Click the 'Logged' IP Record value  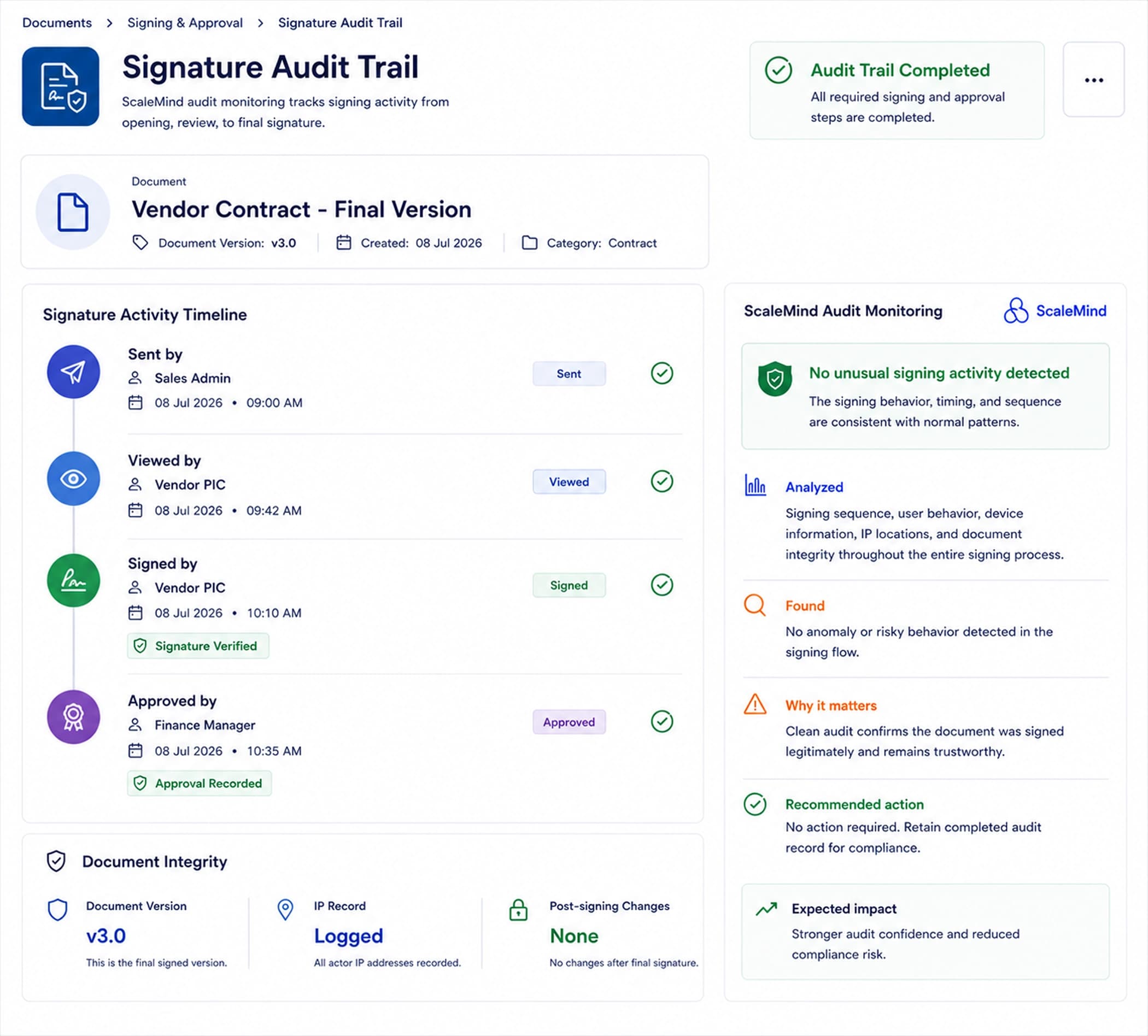pyautogui.click(x=349, y=937)
